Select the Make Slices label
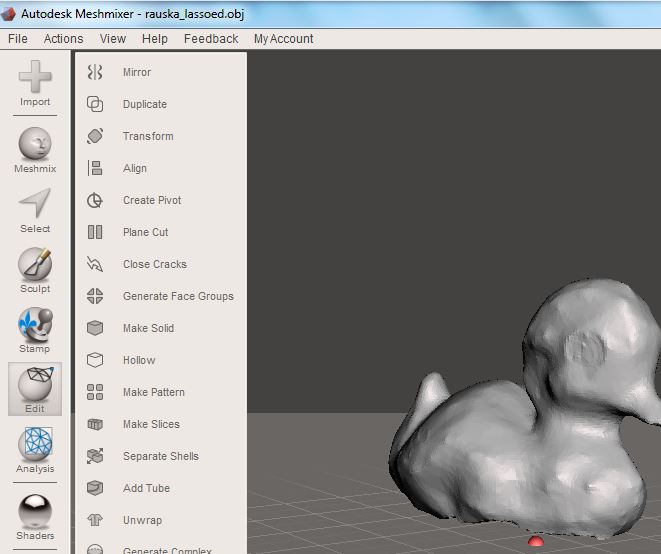The width and height of the screenshot is (661, 554). (151, 424)
